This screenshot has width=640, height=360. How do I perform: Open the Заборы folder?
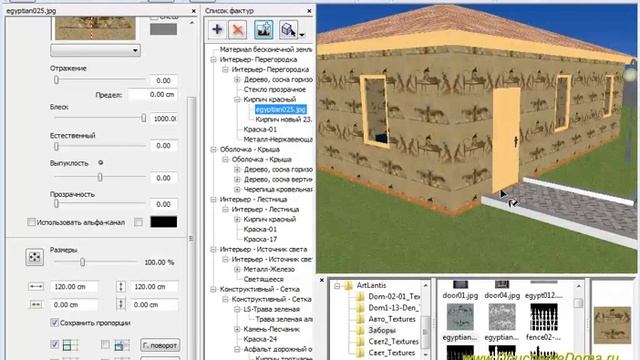pyautogui.click(x=382, y=330)
